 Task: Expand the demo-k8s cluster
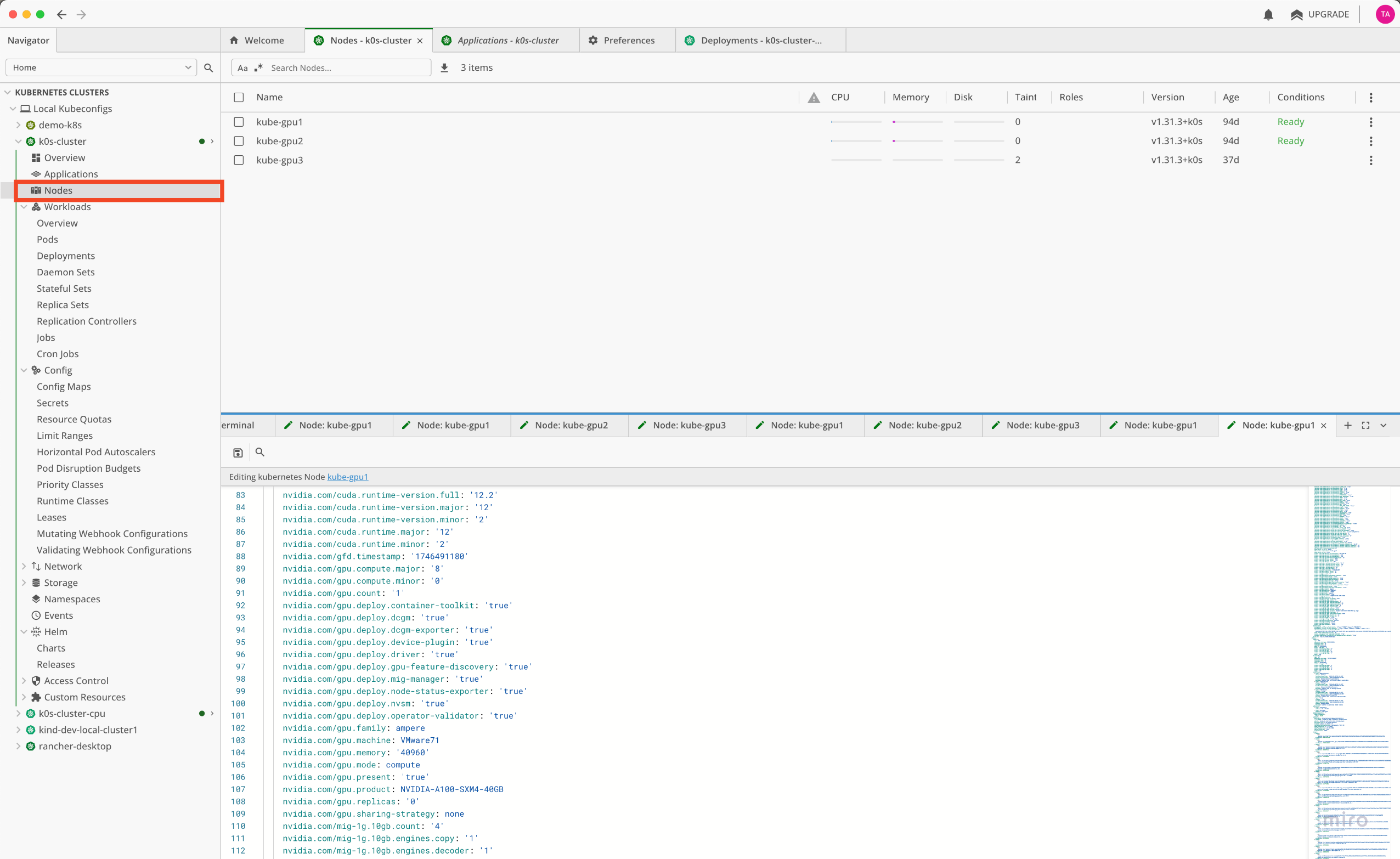[x=18, y=125]
